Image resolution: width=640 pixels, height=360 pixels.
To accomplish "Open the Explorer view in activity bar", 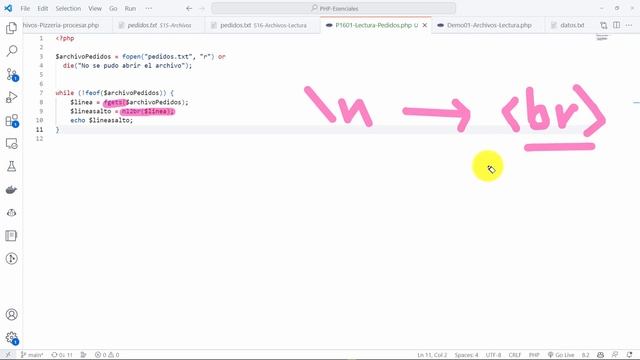I will click(x=11, y=28).
